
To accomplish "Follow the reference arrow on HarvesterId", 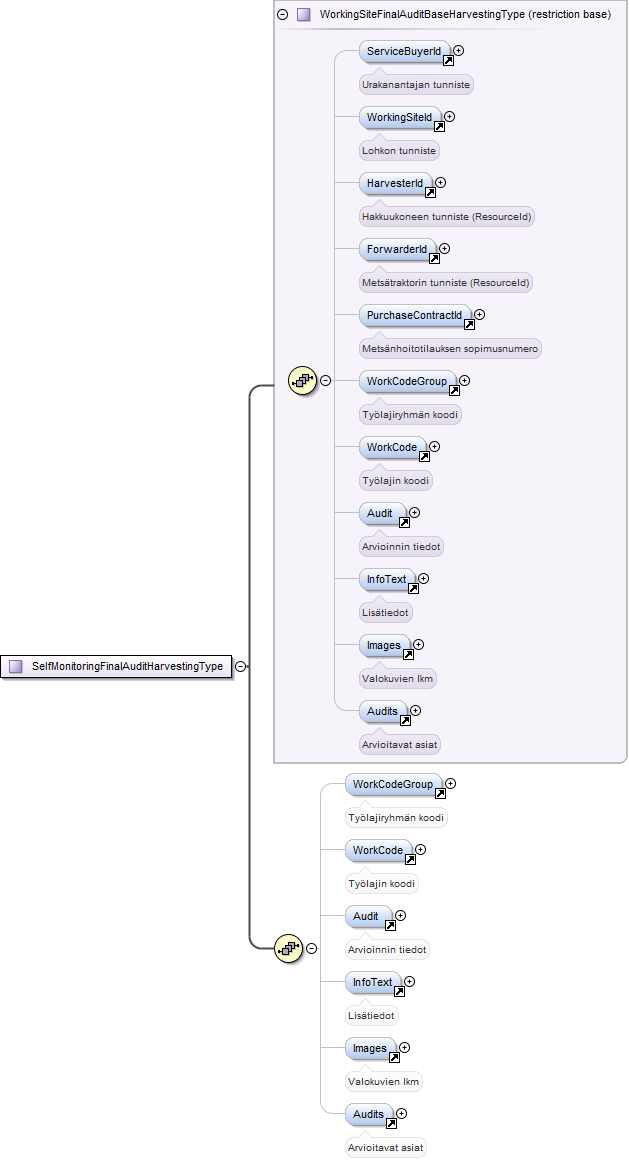I will coord(431,193).
